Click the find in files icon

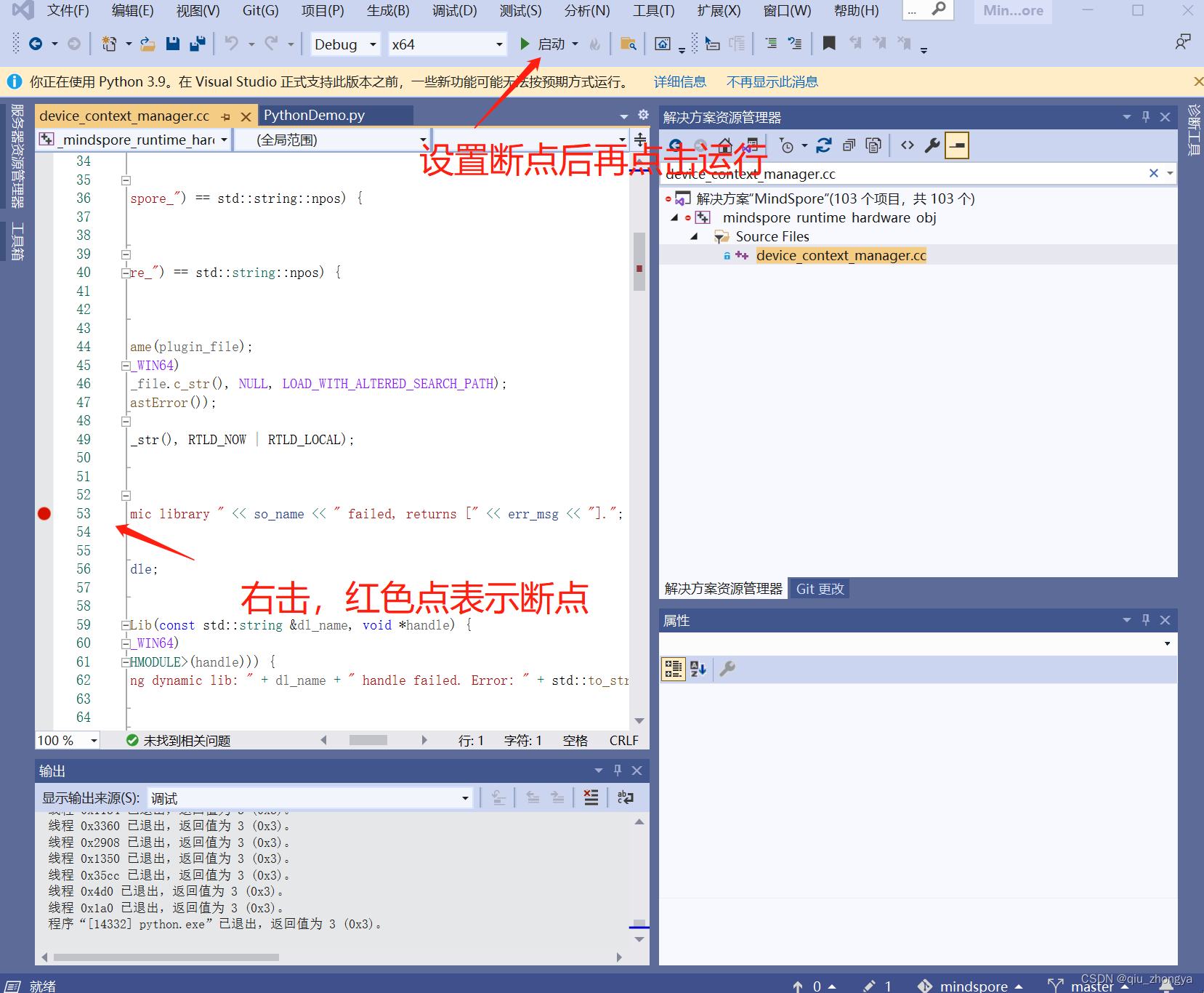pos(629,44)
